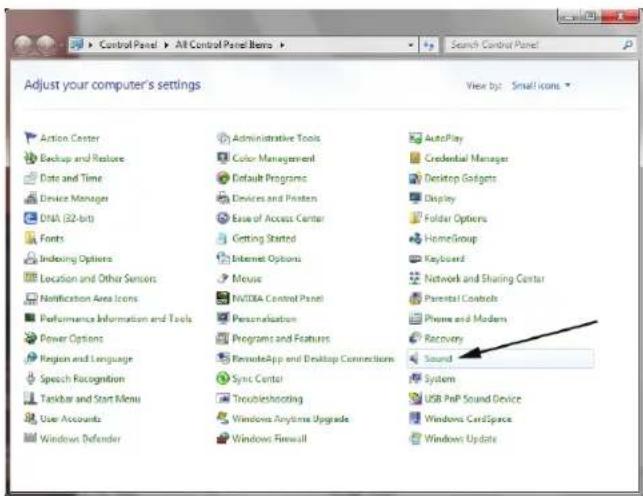643x496 pixels.
Task: Open the Devices and Printers icon
Action: click(x=223, y=198)
